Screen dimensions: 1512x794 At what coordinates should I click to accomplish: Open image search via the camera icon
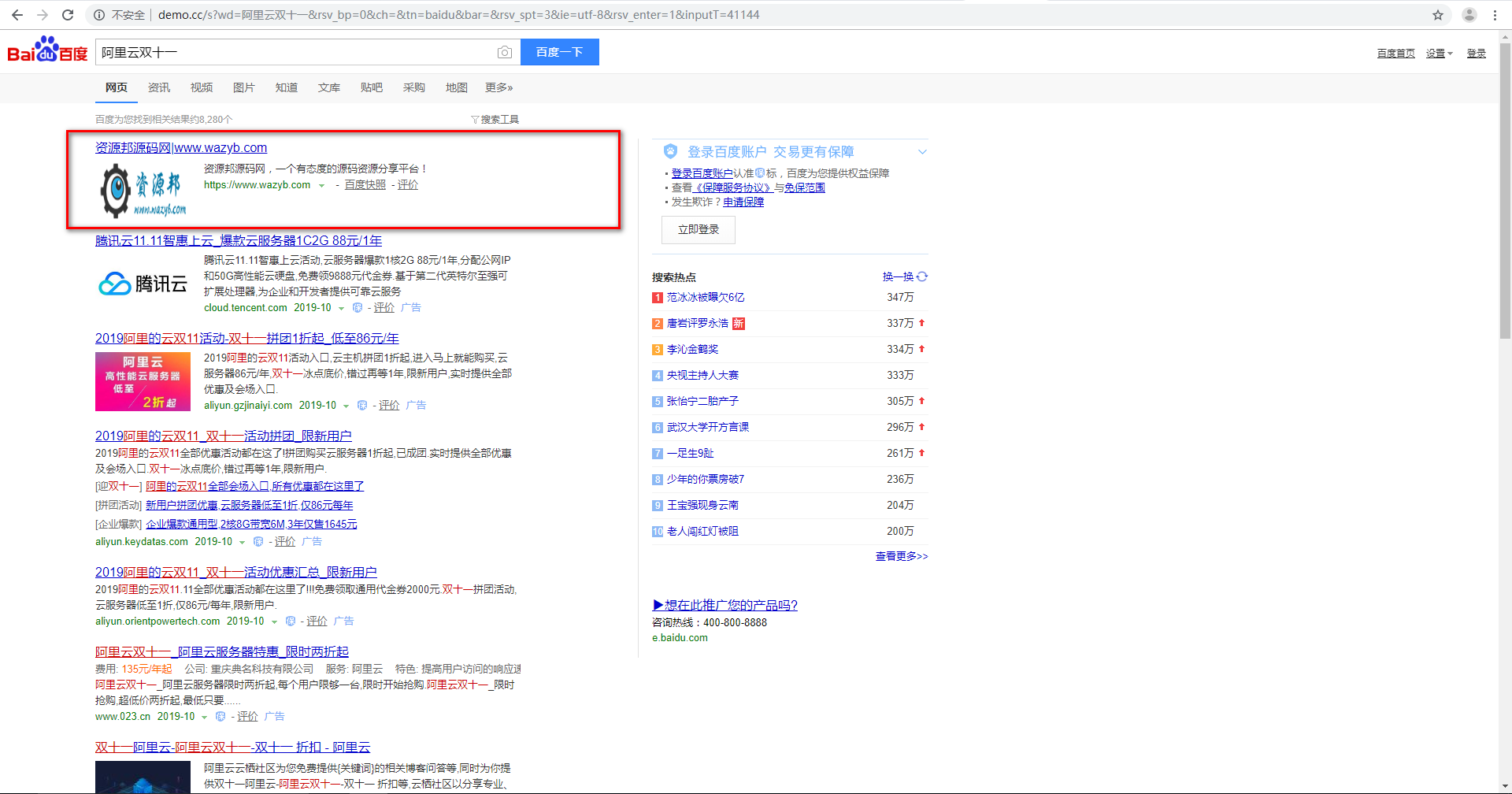(x=505, y=52)
